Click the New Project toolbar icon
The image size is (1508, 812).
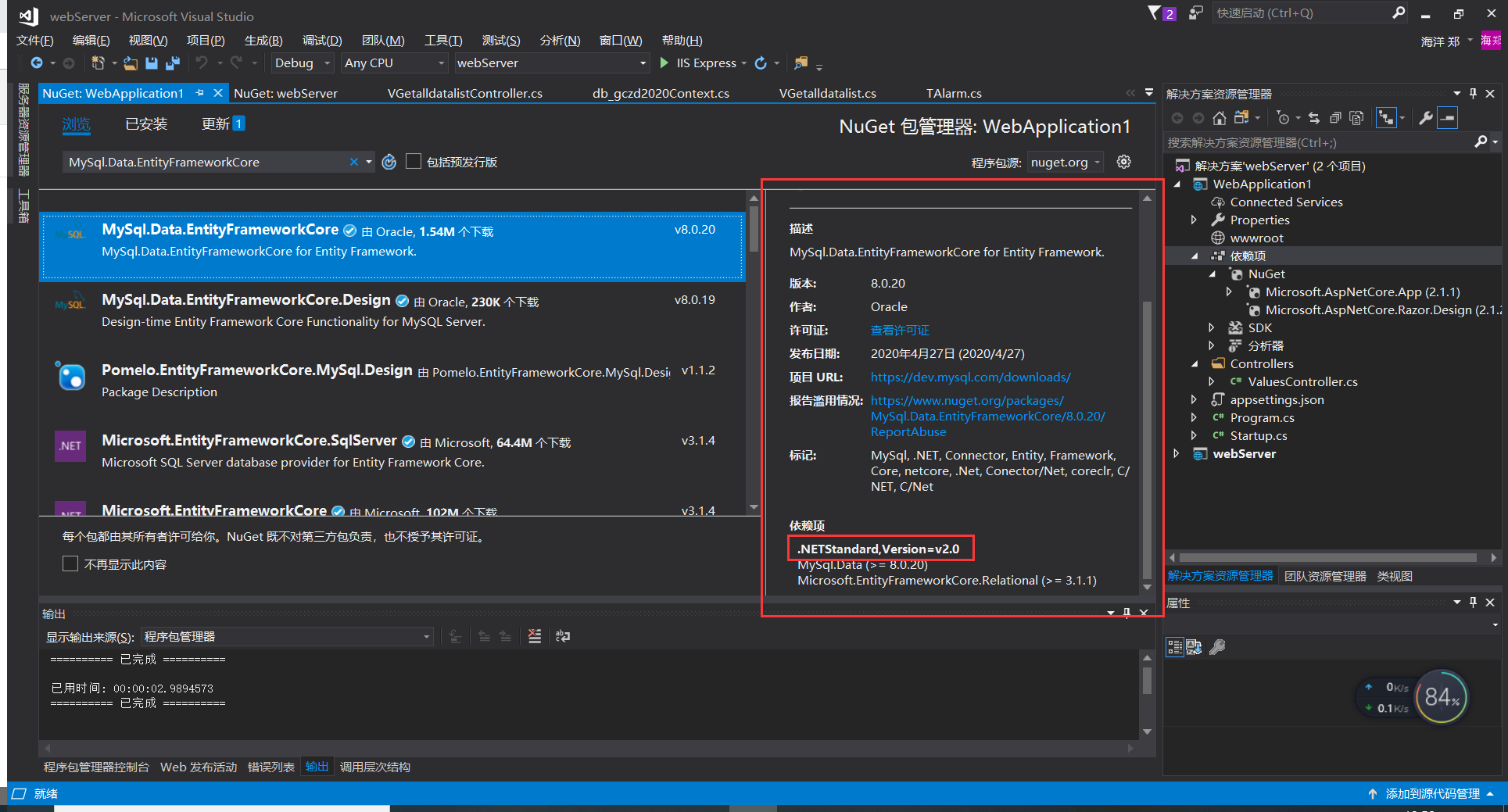[x=97, y=63]
